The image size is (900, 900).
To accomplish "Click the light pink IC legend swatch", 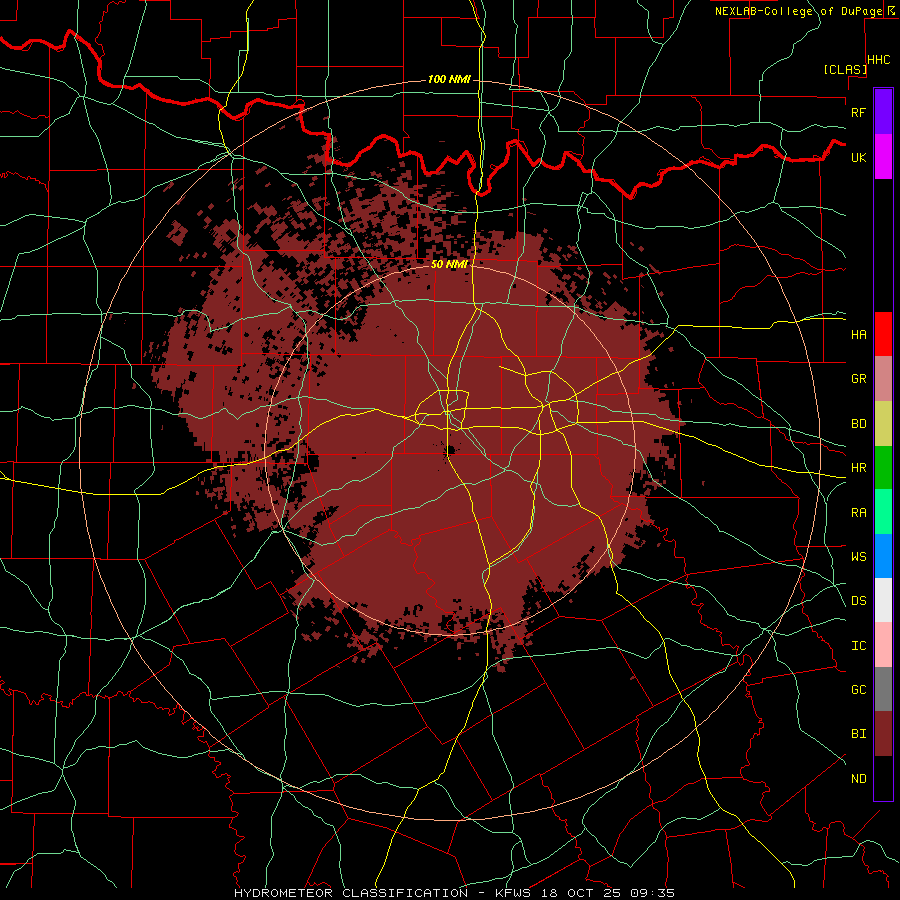I will [883, 645].
